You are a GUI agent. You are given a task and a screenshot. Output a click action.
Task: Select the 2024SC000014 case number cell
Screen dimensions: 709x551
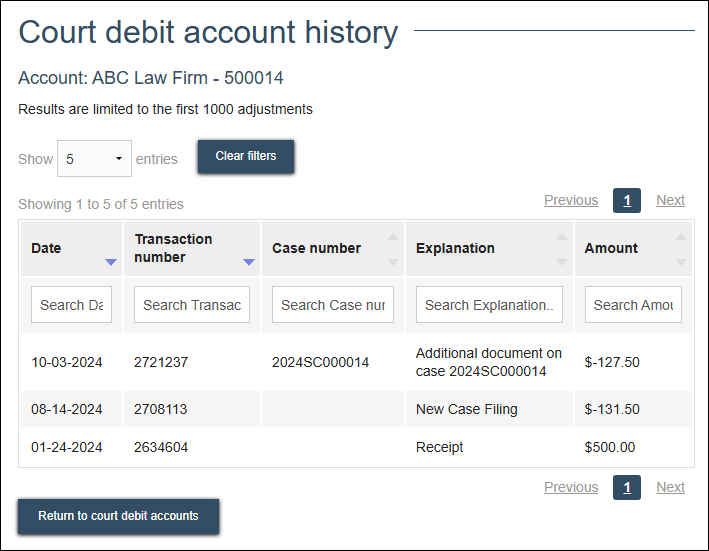pyautogui.click(x=320, y=362)
